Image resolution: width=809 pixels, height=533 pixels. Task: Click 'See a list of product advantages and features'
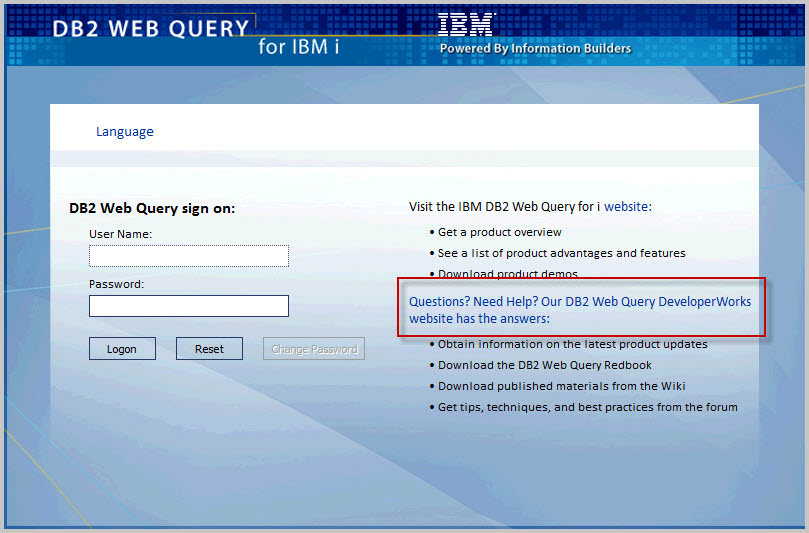click(x=562, y=253)
